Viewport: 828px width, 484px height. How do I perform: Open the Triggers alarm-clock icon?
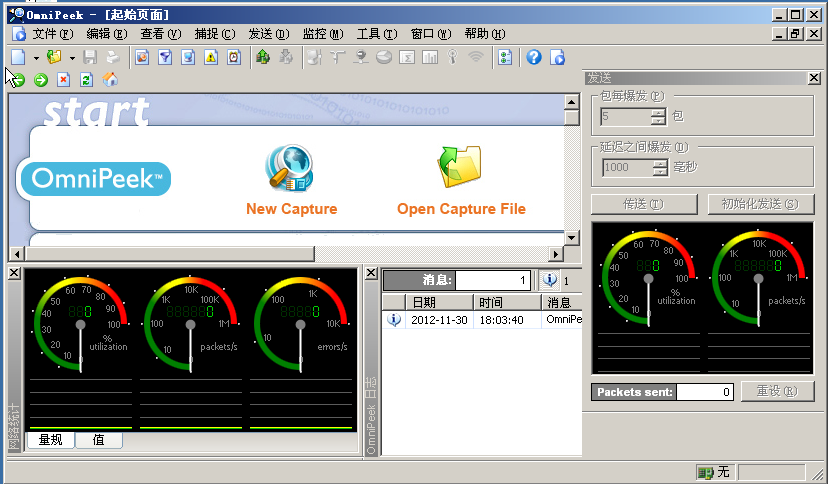(x=234, y=57)
